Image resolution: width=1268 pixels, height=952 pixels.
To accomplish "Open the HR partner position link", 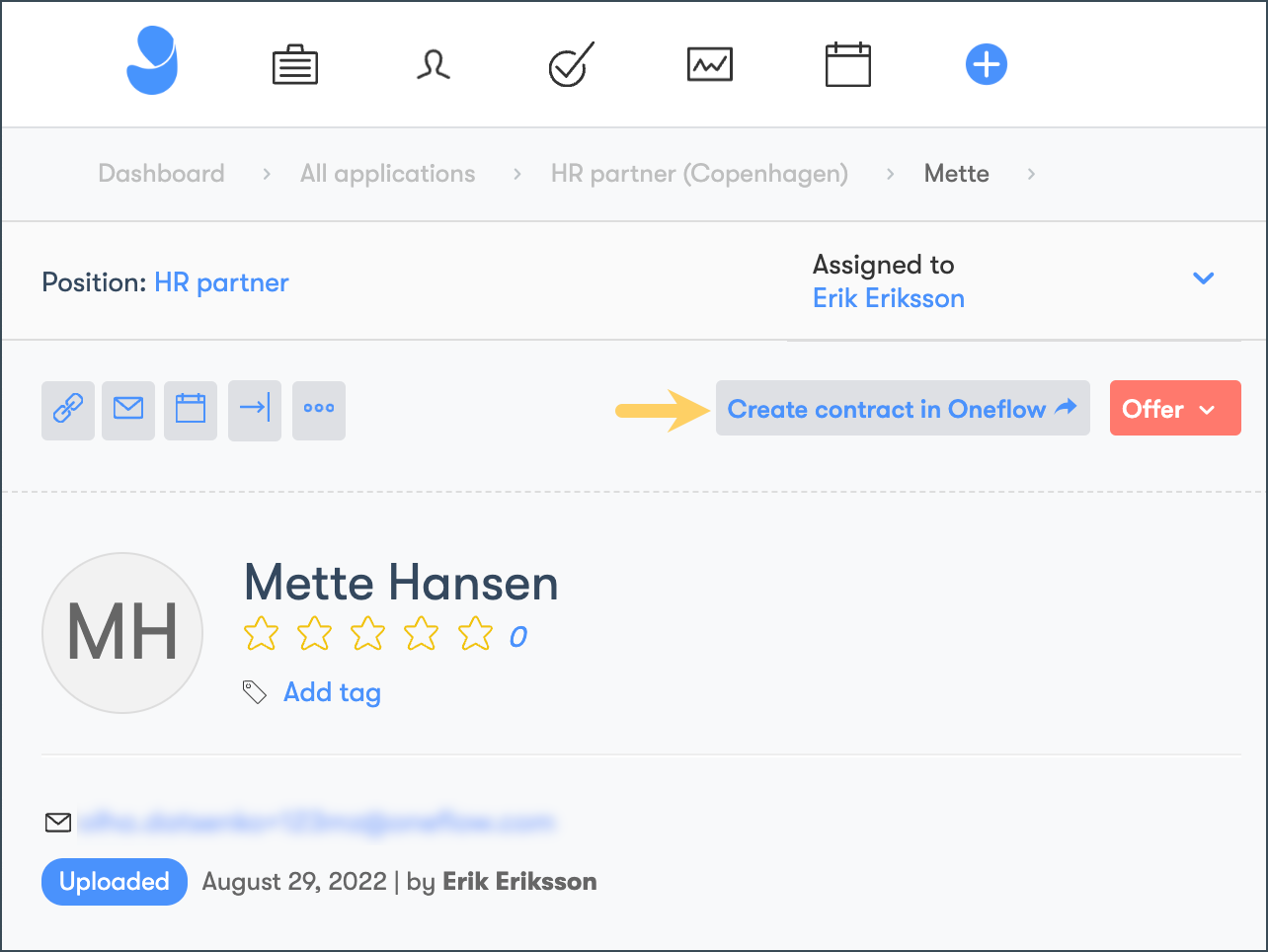I will coord(222,282).
